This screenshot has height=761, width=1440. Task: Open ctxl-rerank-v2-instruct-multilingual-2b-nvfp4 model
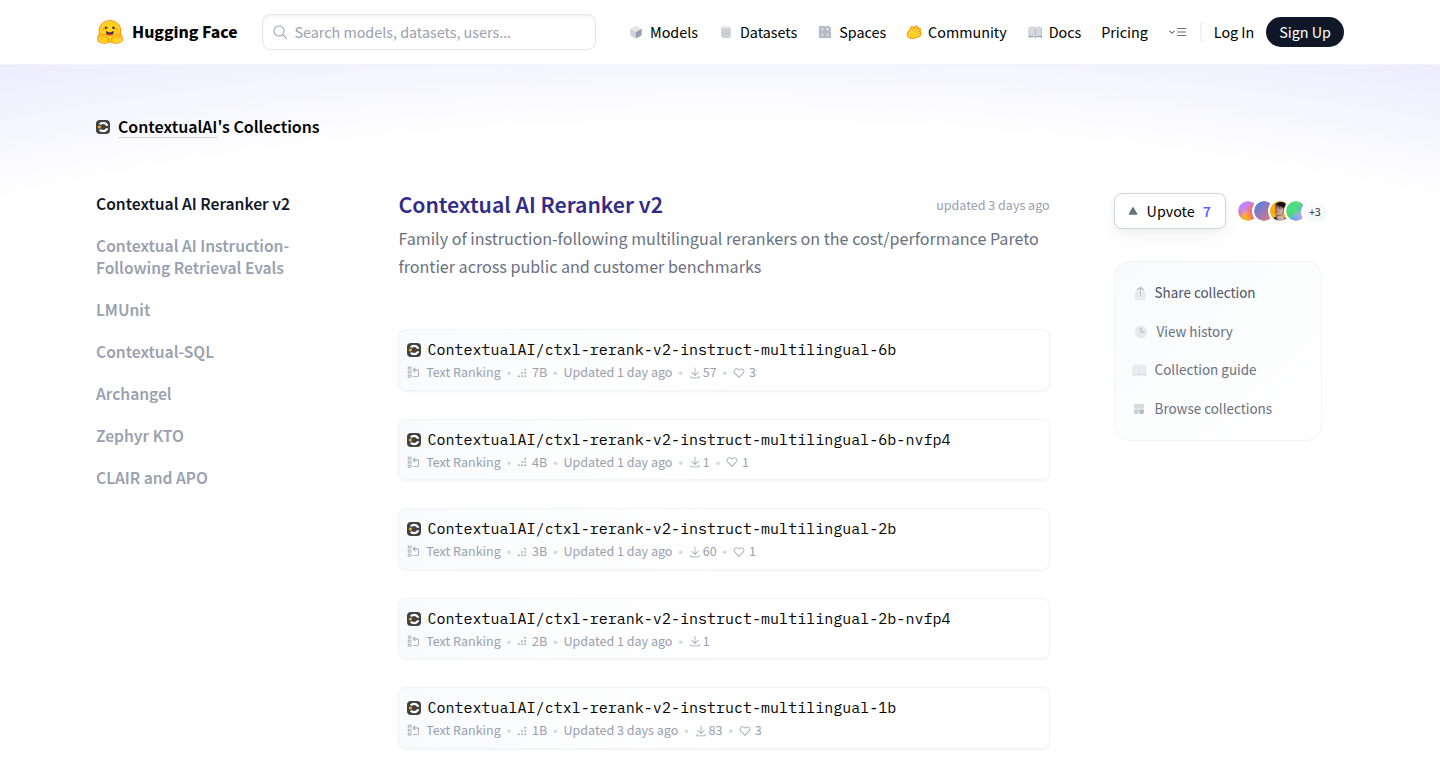(x=724, y=629)
